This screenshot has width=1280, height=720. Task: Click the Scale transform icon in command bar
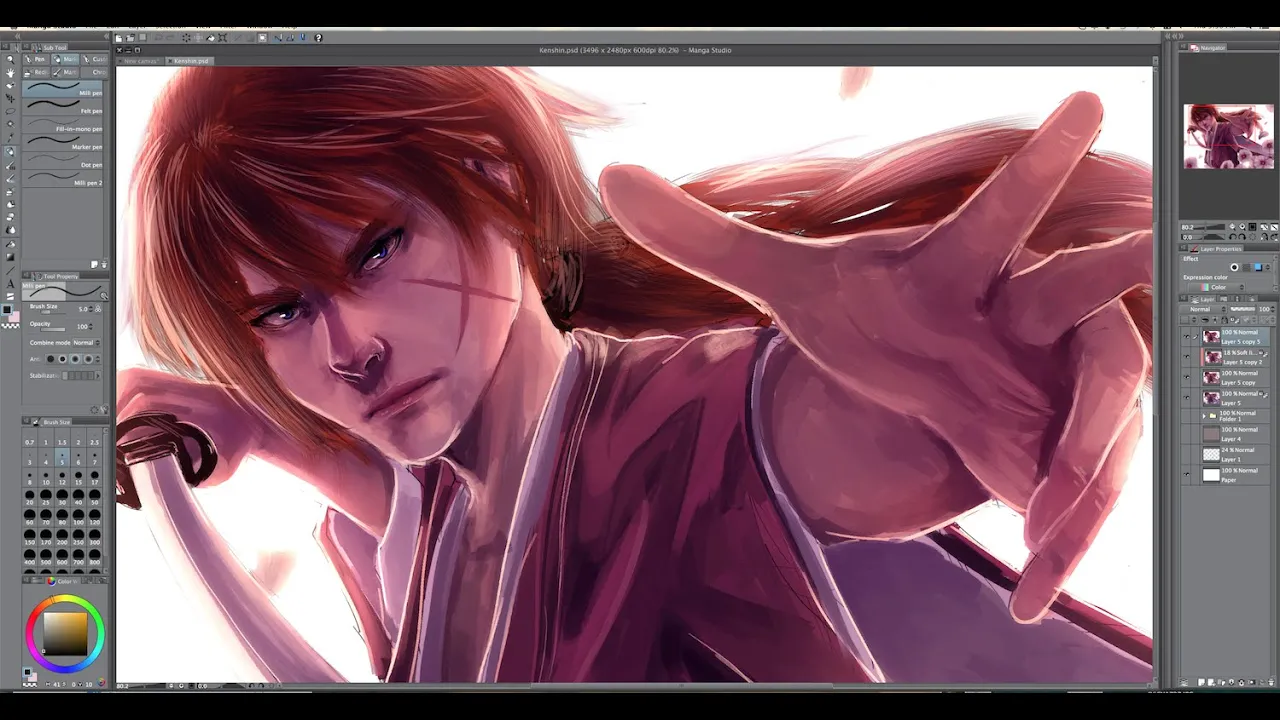tap(222, 38)
